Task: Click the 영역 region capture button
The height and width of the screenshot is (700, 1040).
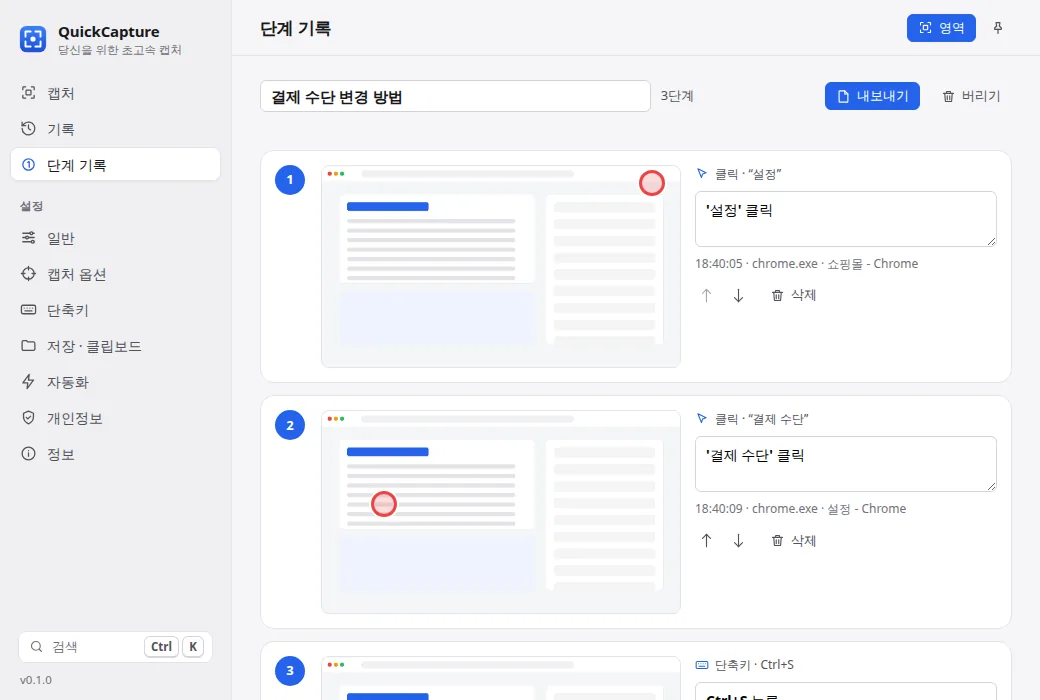Action: 941,28
